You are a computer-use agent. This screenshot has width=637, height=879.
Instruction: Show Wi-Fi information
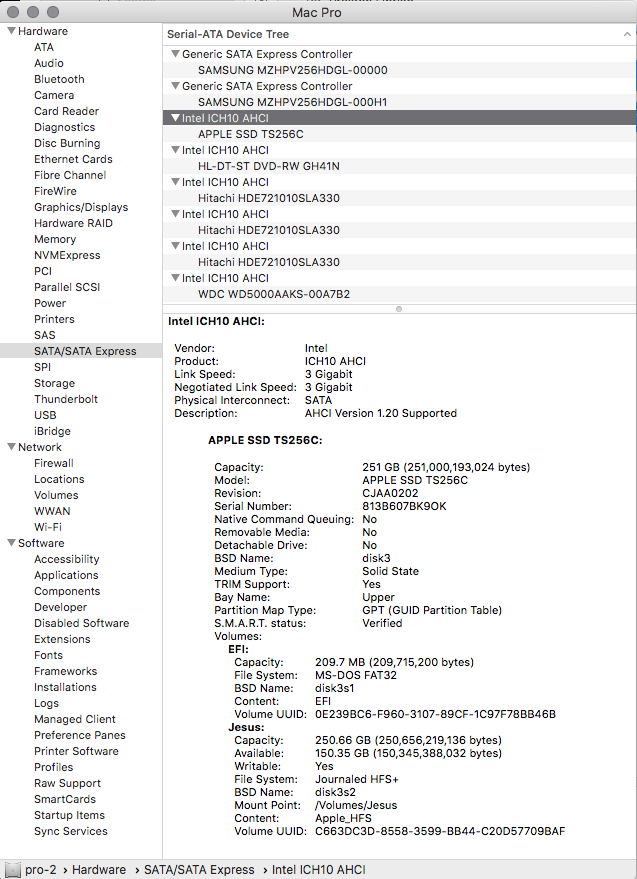coord(48,526)
